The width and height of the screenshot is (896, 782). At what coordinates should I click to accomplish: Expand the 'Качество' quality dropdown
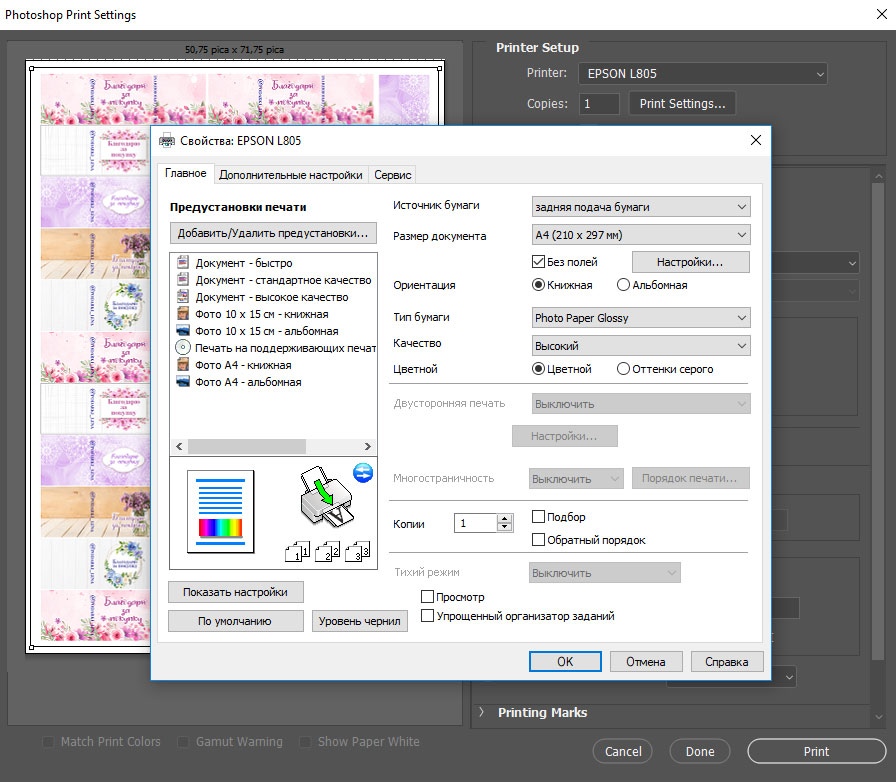point(641,346)
